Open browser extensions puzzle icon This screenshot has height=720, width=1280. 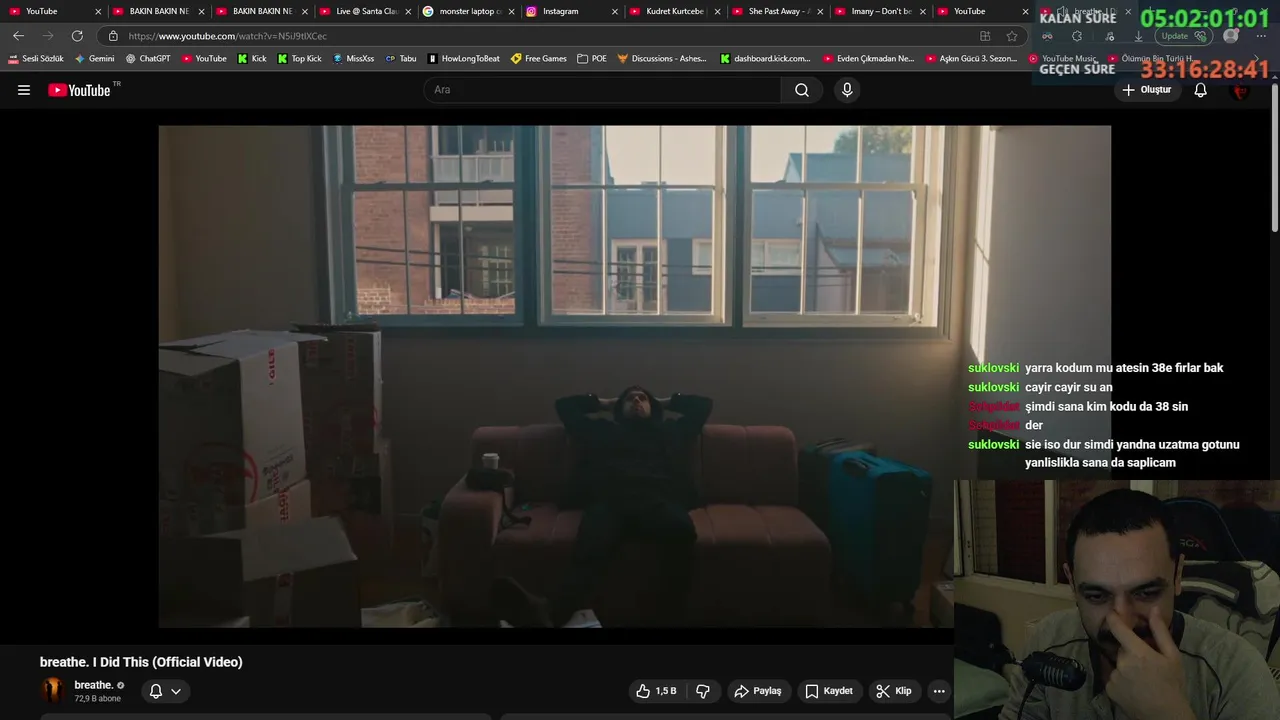(x=1077, y=36)
